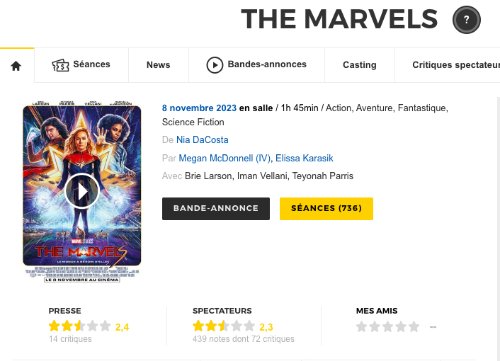Click the Spectateurs star rating
This screenshot has height=361, width=500.
point(223,326)
